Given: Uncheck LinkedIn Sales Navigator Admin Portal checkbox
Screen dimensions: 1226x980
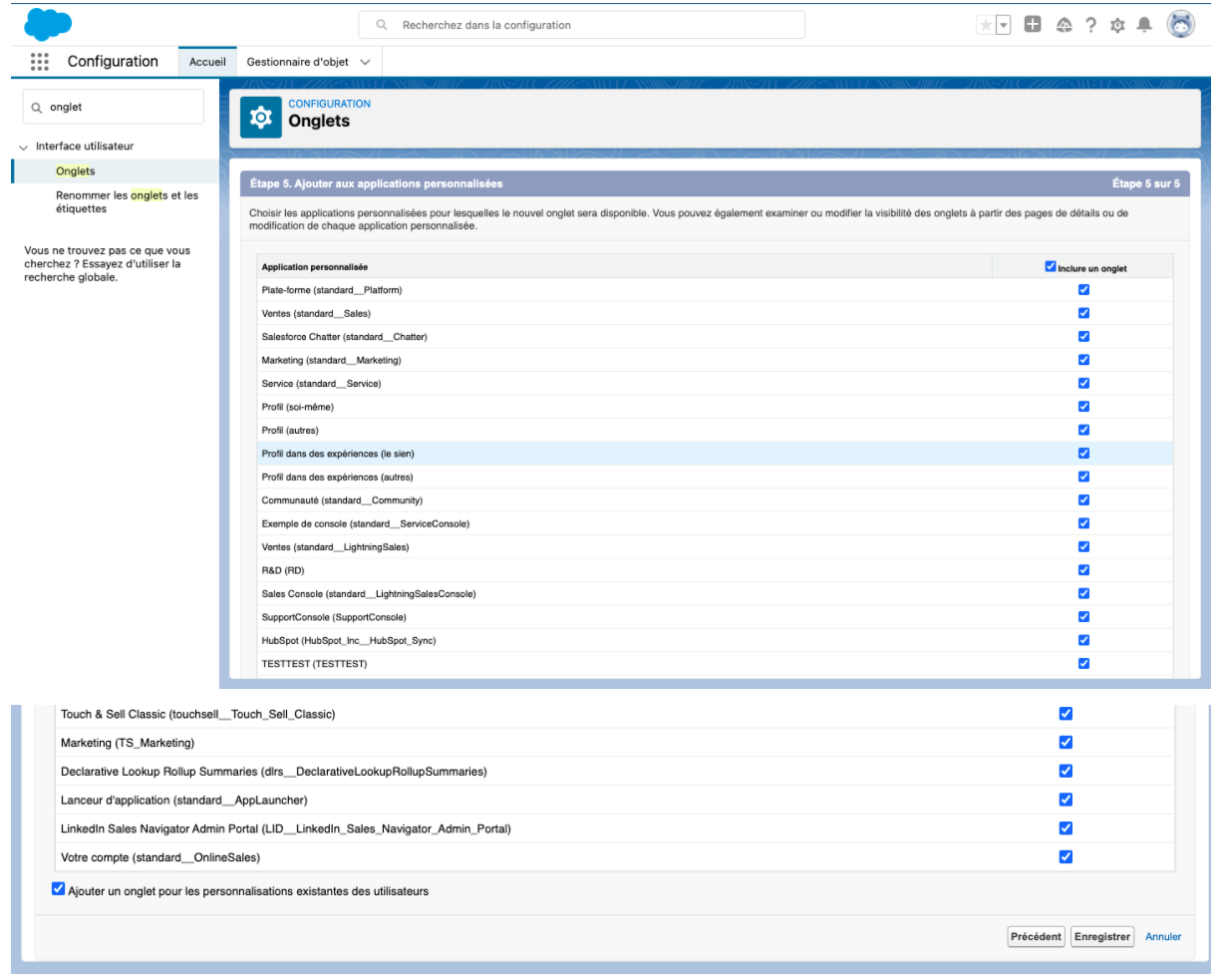Looking at the screenshot, I should pos(1066,828).
